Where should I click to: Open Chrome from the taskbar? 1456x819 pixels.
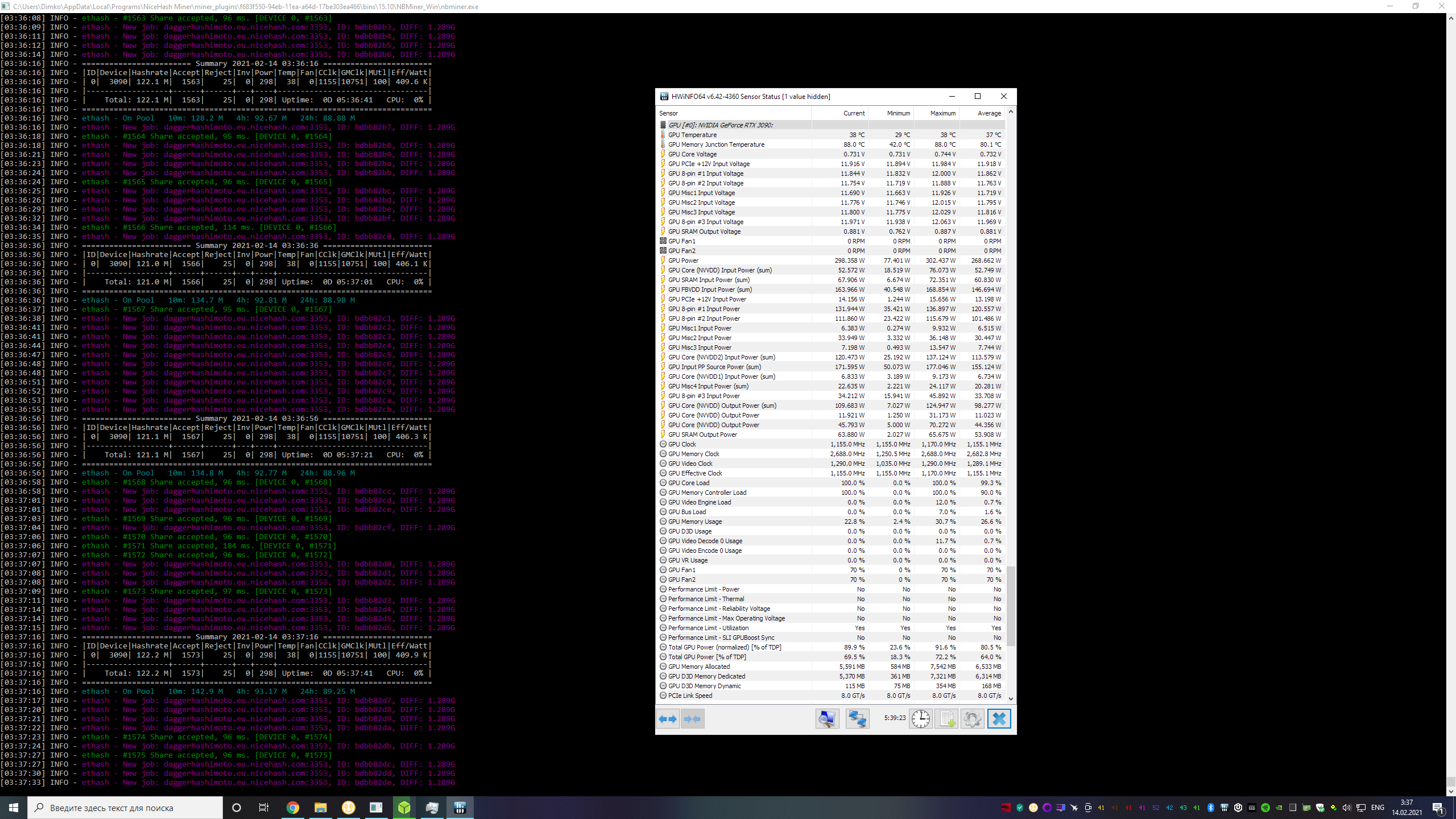(x=293, y=808)
